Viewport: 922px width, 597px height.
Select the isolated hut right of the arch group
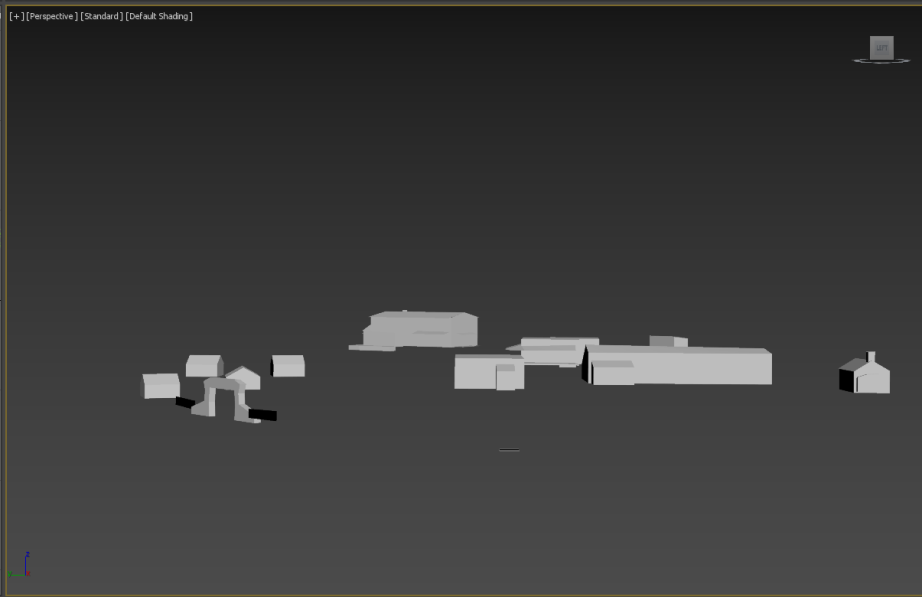[289, 366]
